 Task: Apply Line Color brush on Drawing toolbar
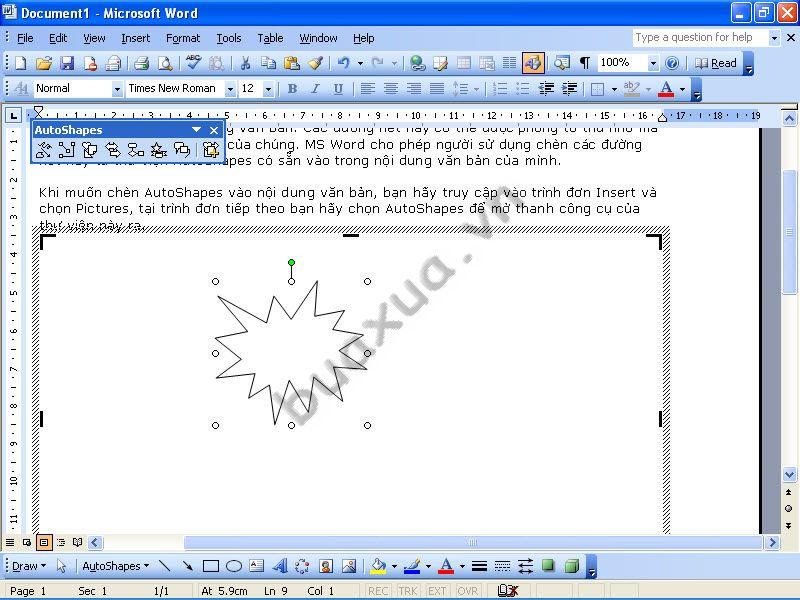tap(412, 566)
